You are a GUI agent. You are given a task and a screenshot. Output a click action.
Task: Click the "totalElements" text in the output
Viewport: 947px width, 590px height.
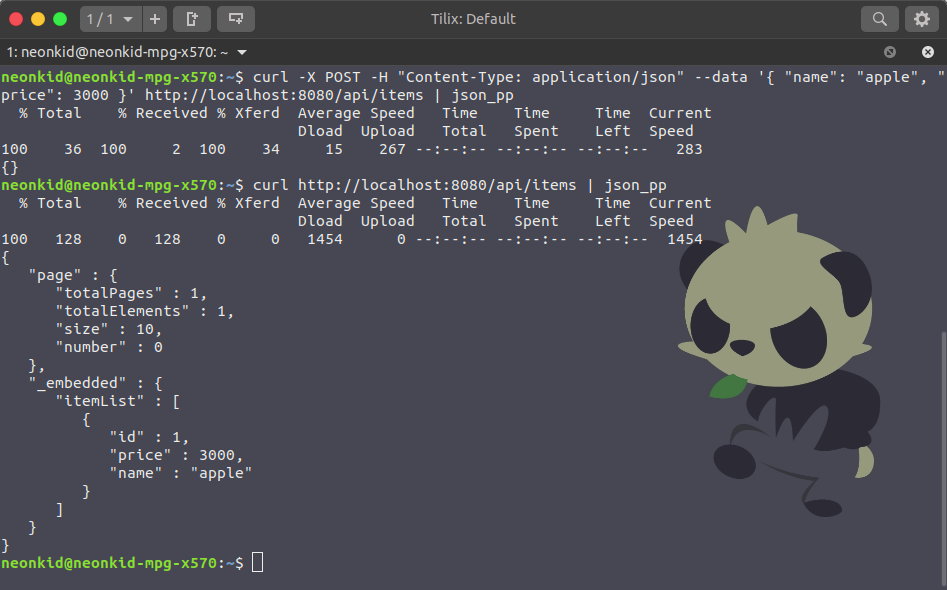pos(122,312)
